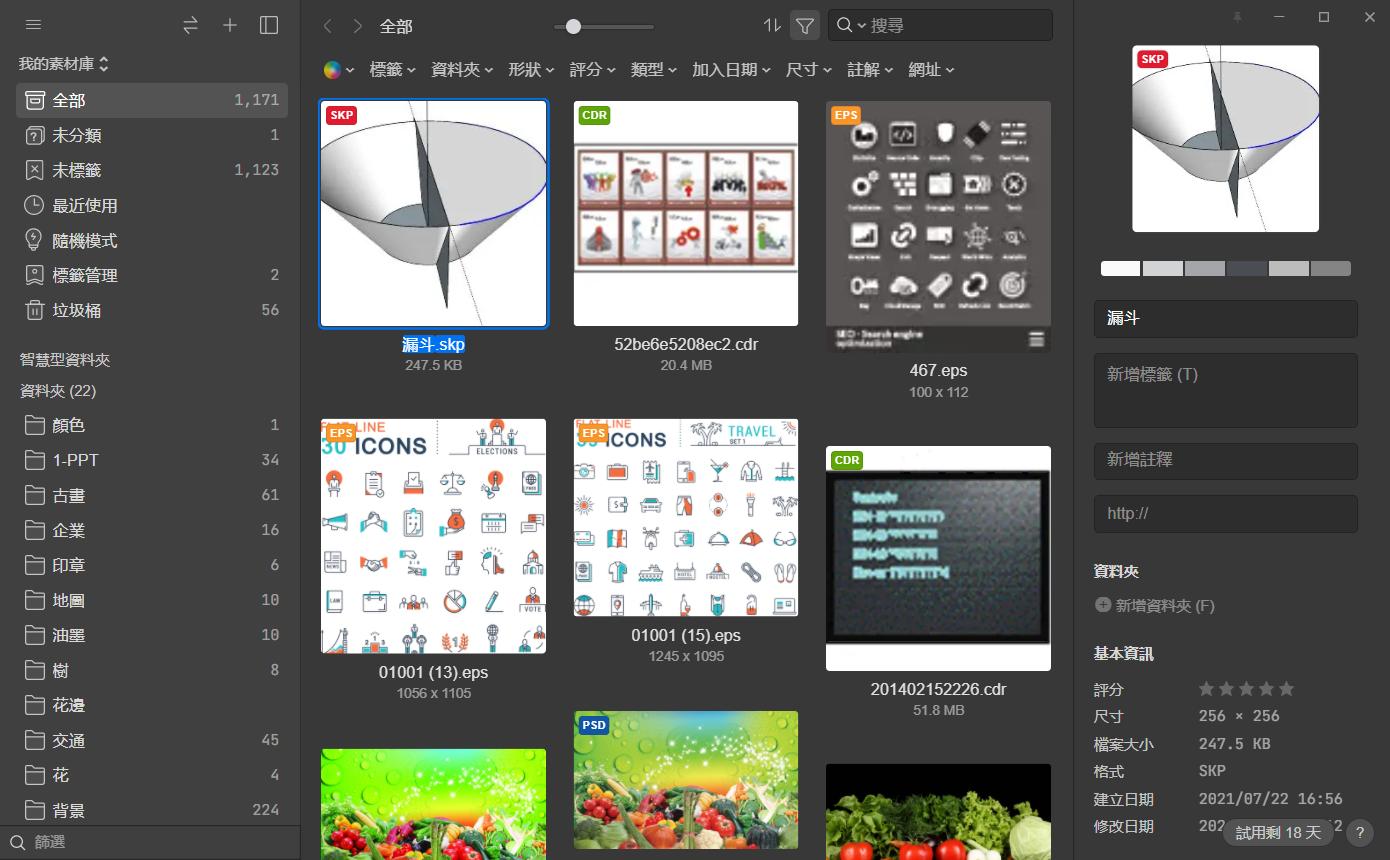Adjust the thumbnail size slider

pos(573,26)
